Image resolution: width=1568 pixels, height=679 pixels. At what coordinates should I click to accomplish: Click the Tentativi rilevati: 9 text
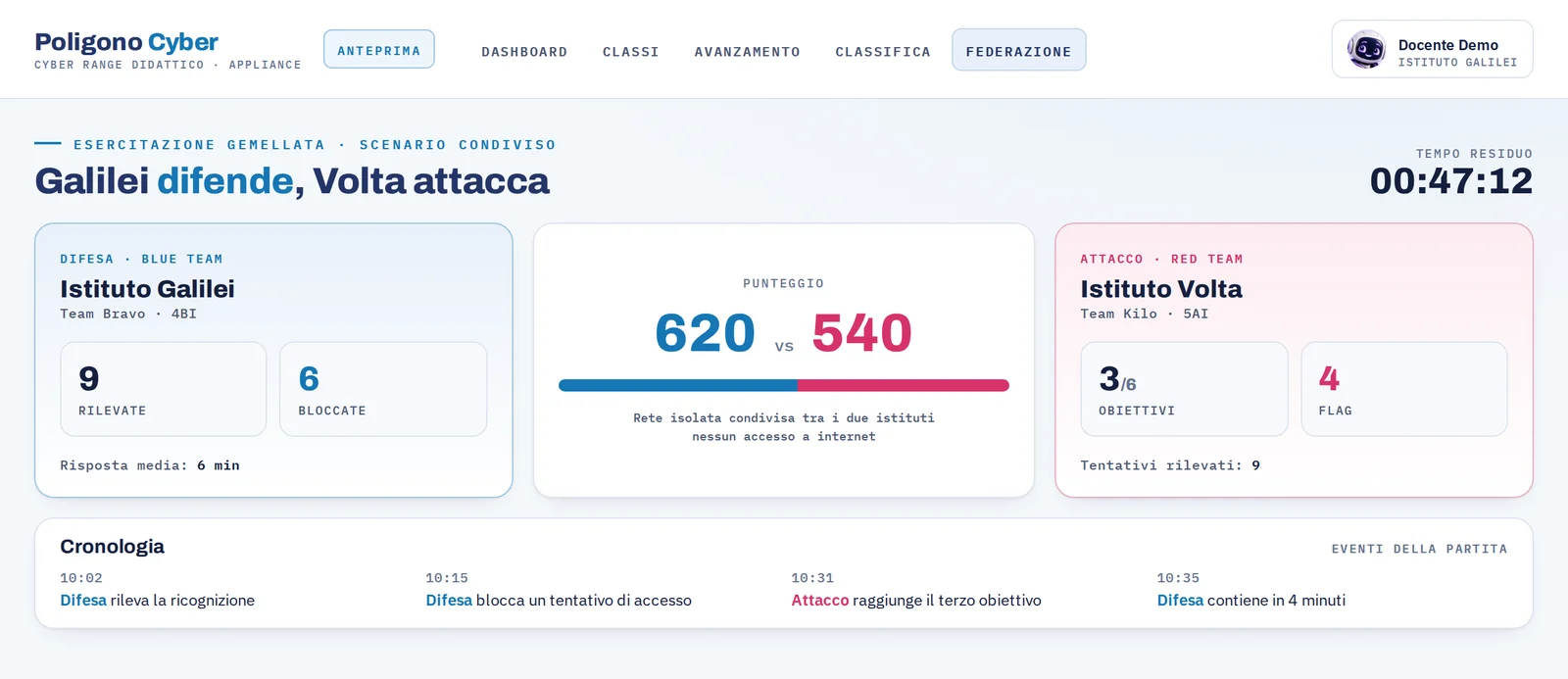[1170, 465]
